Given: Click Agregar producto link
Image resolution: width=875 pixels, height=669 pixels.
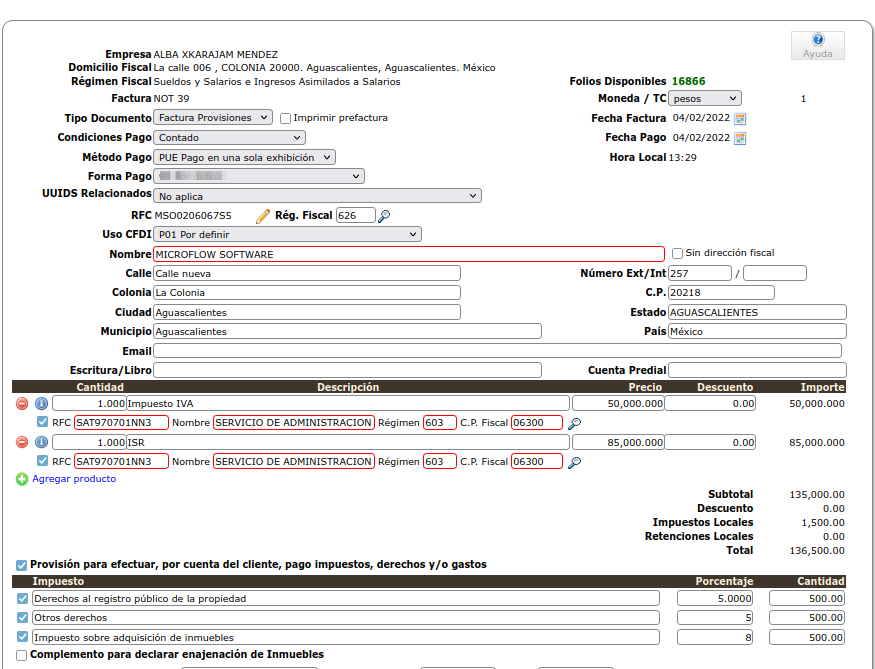Looking at the screenshot, I should (x=74, y=479).
